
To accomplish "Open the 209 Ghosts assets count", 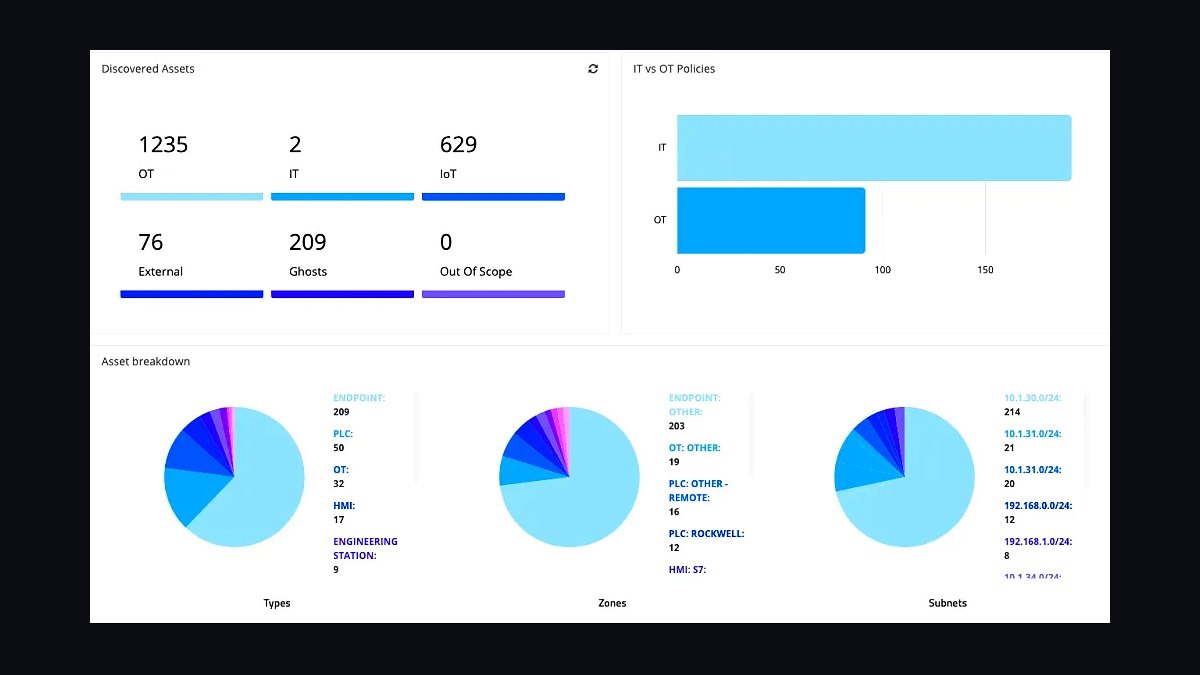I will coord(308,243).
